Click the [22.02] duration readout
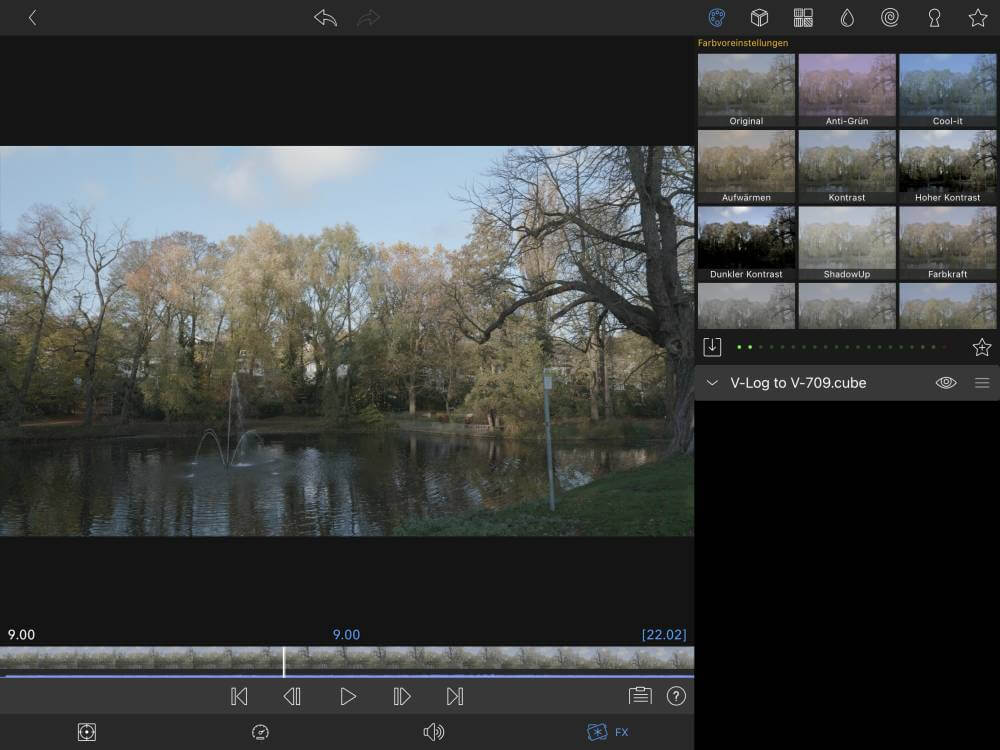The image size is (1000, 750). click(x=664, y=635)
